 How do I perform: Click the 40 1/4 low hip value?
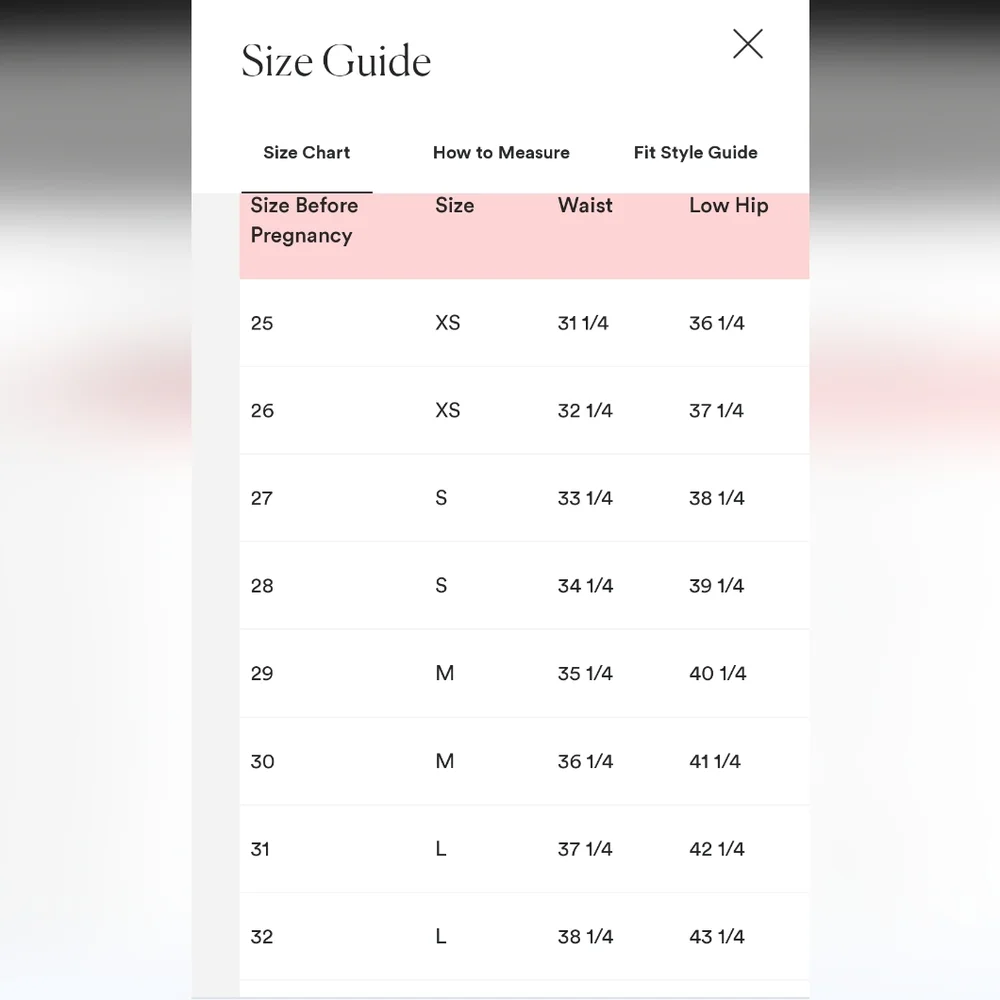[x=717, y=674]
